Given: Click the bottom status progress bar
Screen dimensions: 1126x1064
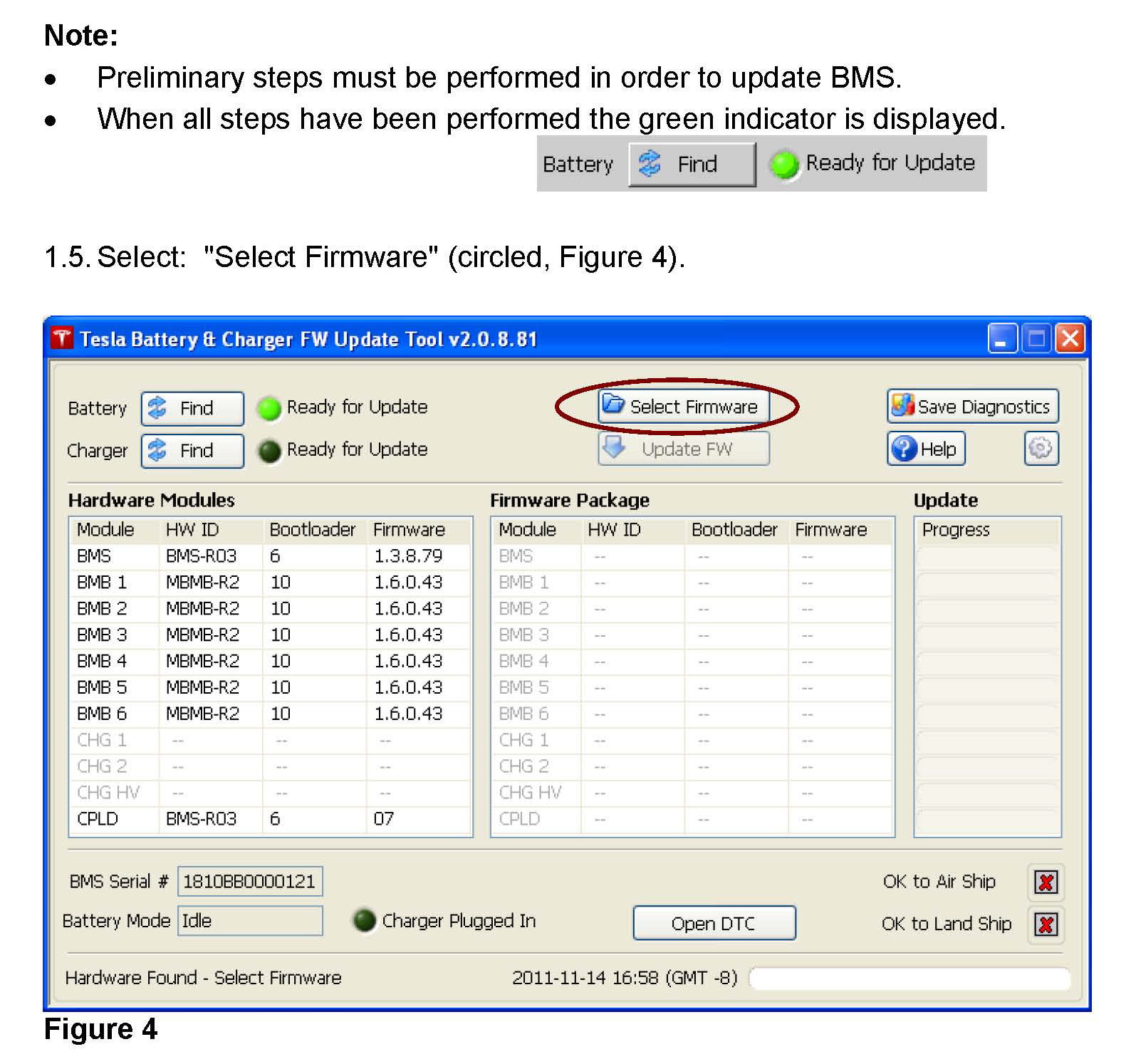Looking at the screenshot, I should pyautogui.click(x=909, y=979).
